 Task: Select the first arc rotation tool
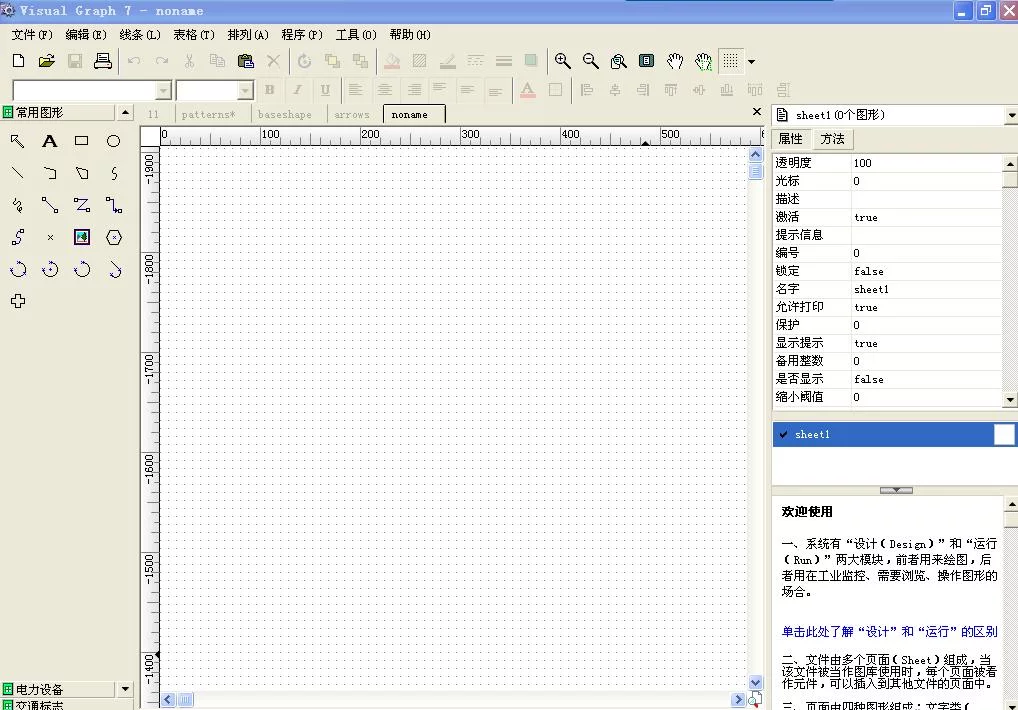18,269
